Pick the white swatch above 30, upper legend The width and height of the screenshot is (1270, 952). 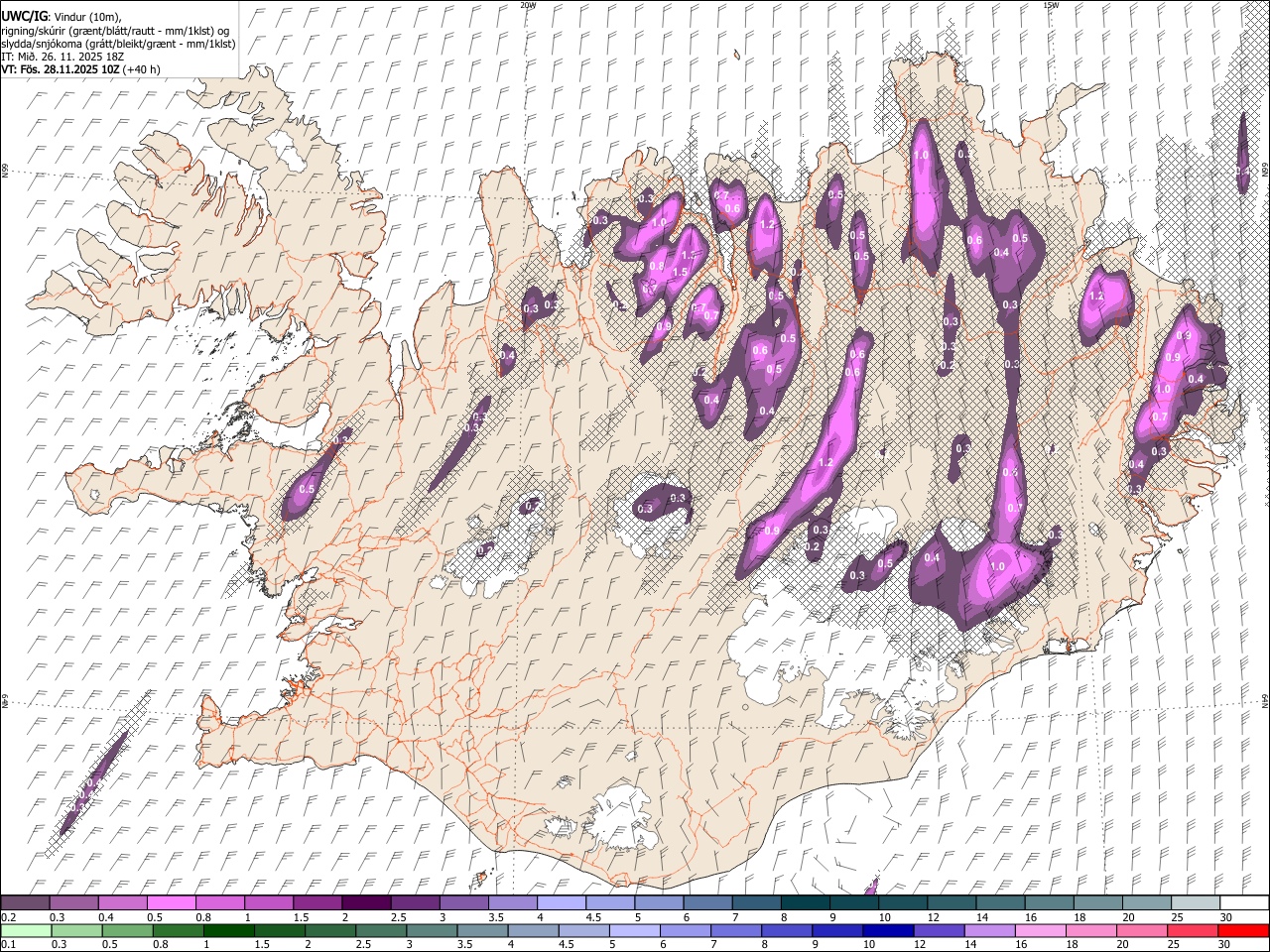point(1244,902)
